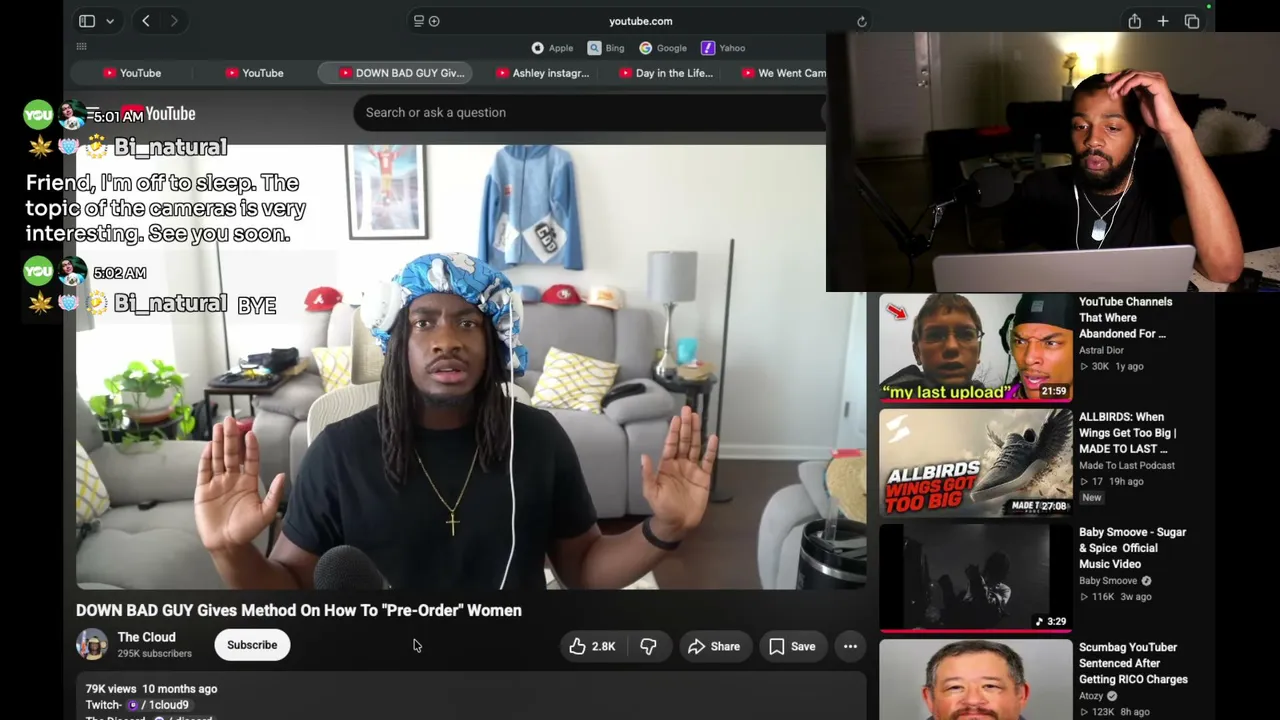Go forward with Safari's forward arrow

tap(174, 21)
